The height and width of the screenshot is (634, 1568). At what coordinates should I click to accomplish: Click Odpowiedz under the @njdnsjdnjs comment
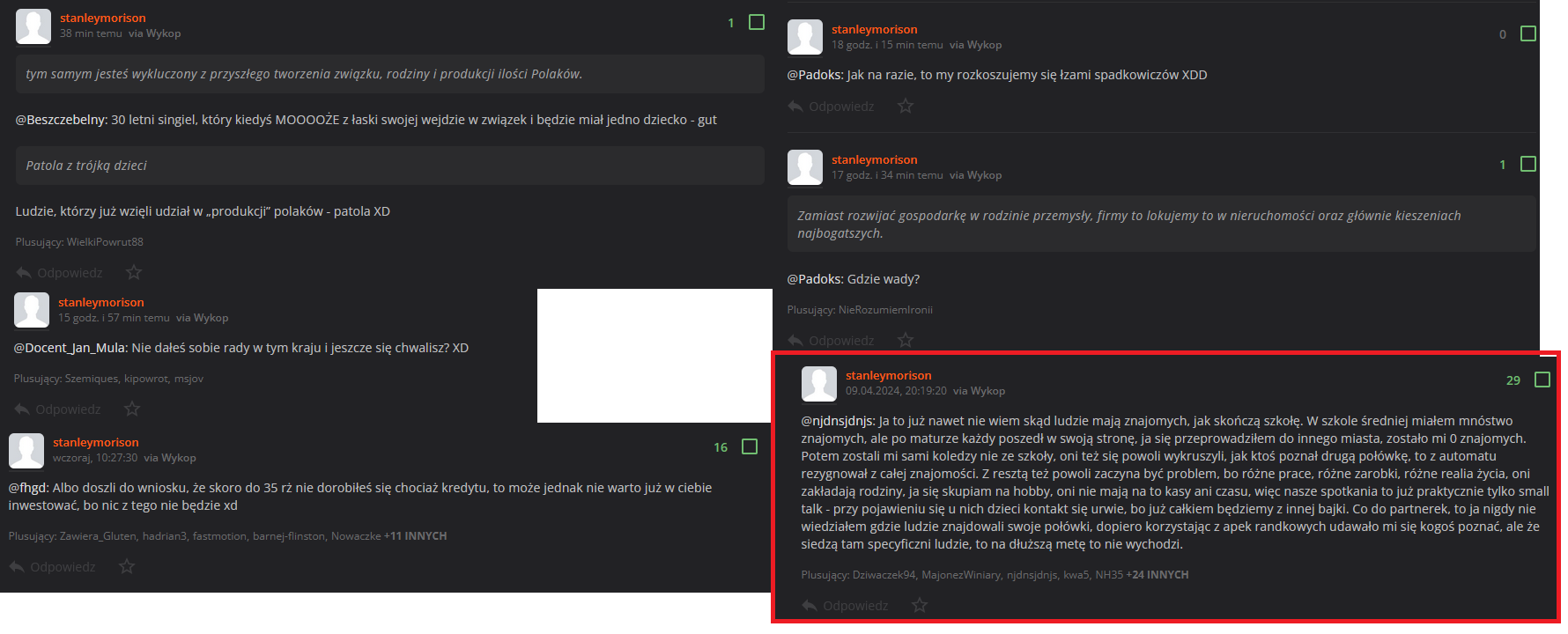coord(846,605)
